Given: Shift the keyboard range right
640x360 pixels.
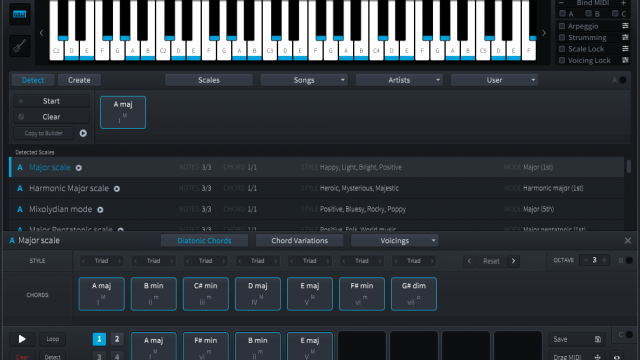Looking at the screenshot, I should point(544,33).
